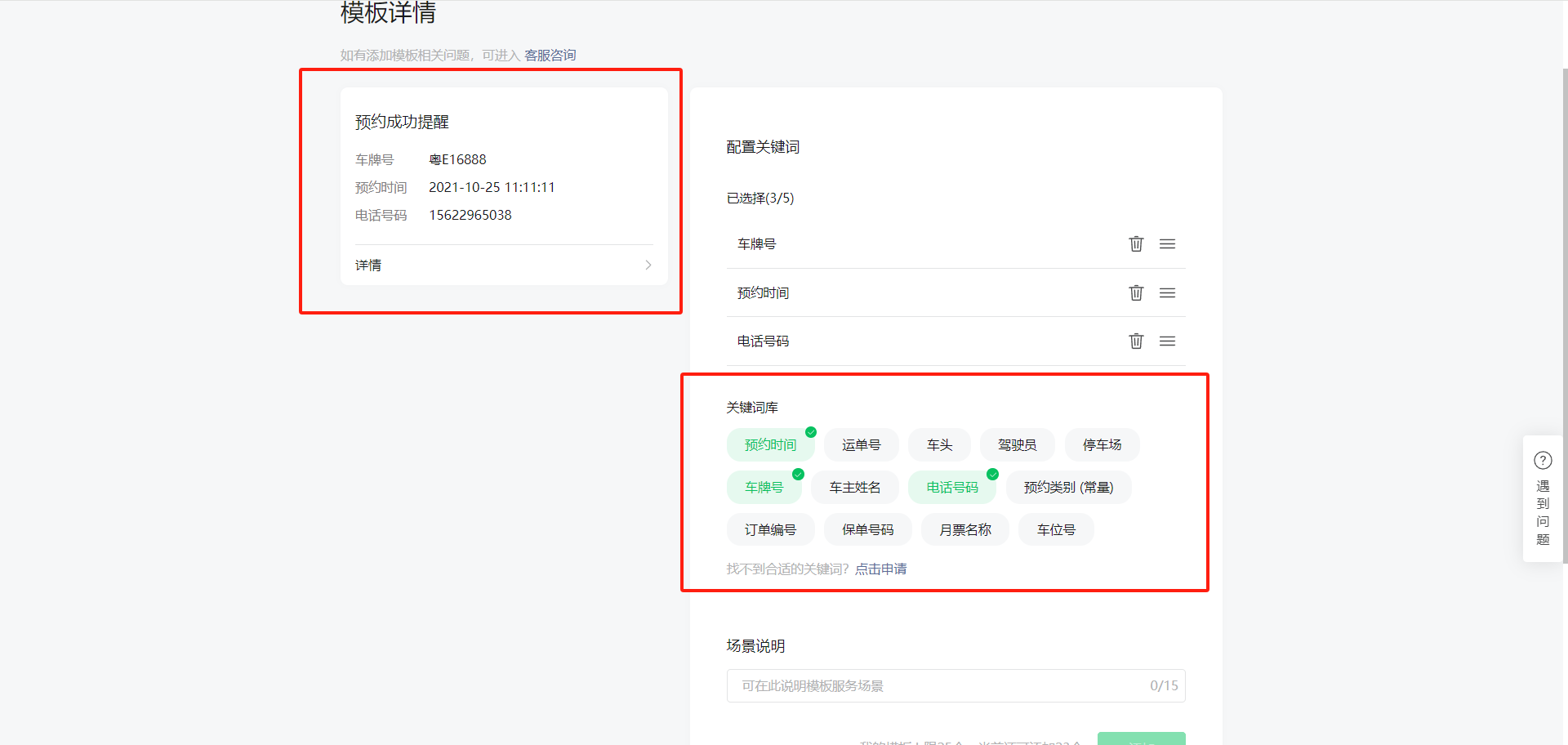1568x745 pixels.
Task: Click the 预约成功提醒 template title
Action: pos(402,122)
